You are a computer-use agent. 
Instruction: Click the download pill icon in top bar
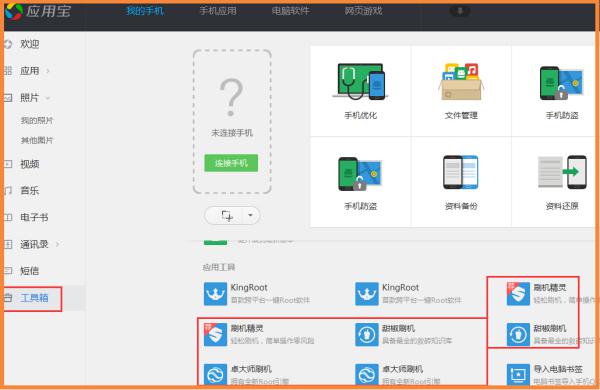tap(460, 11)
